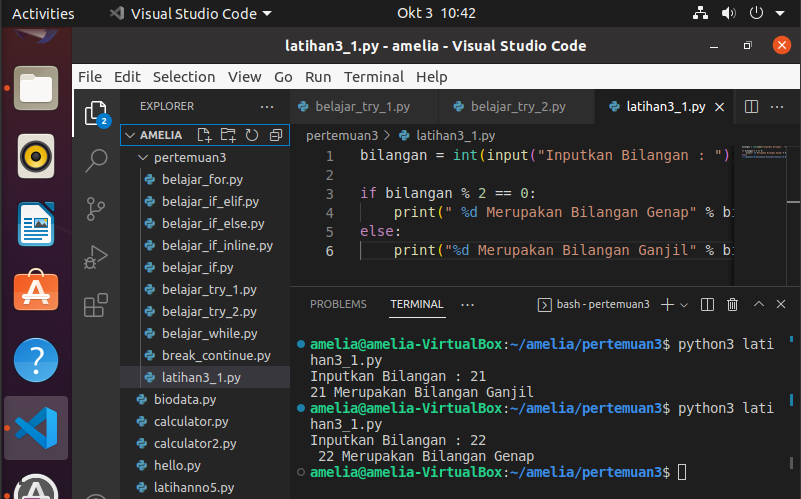The width and height of the screenshot is (801, 499).
Task: Switch to the PROBLEMS panel tab
Action: pyautogui.click(x=338, y=304)
